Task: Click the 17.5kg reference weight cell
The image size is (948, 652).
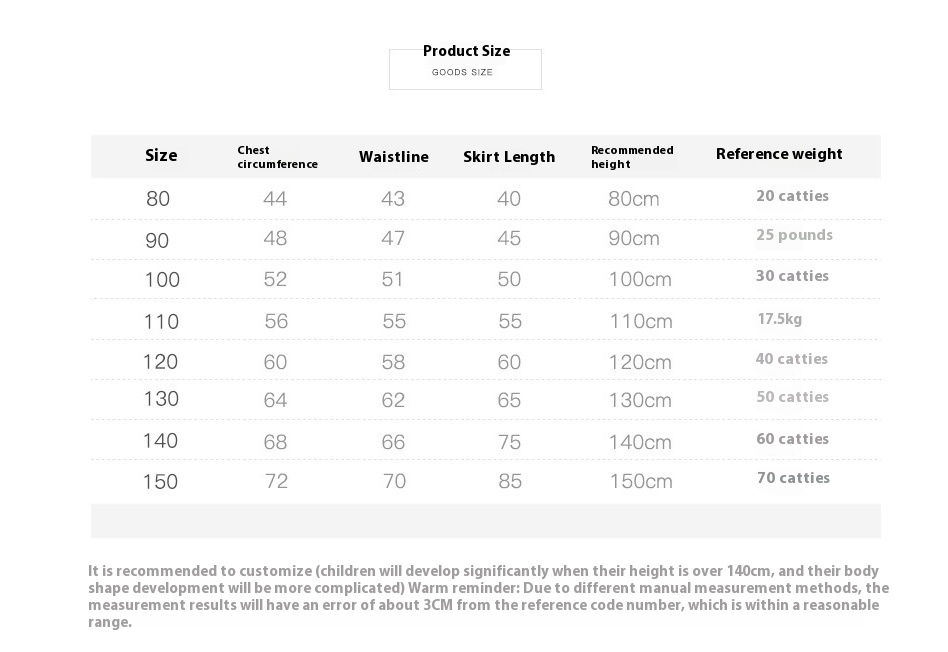Action: (779, 319)
